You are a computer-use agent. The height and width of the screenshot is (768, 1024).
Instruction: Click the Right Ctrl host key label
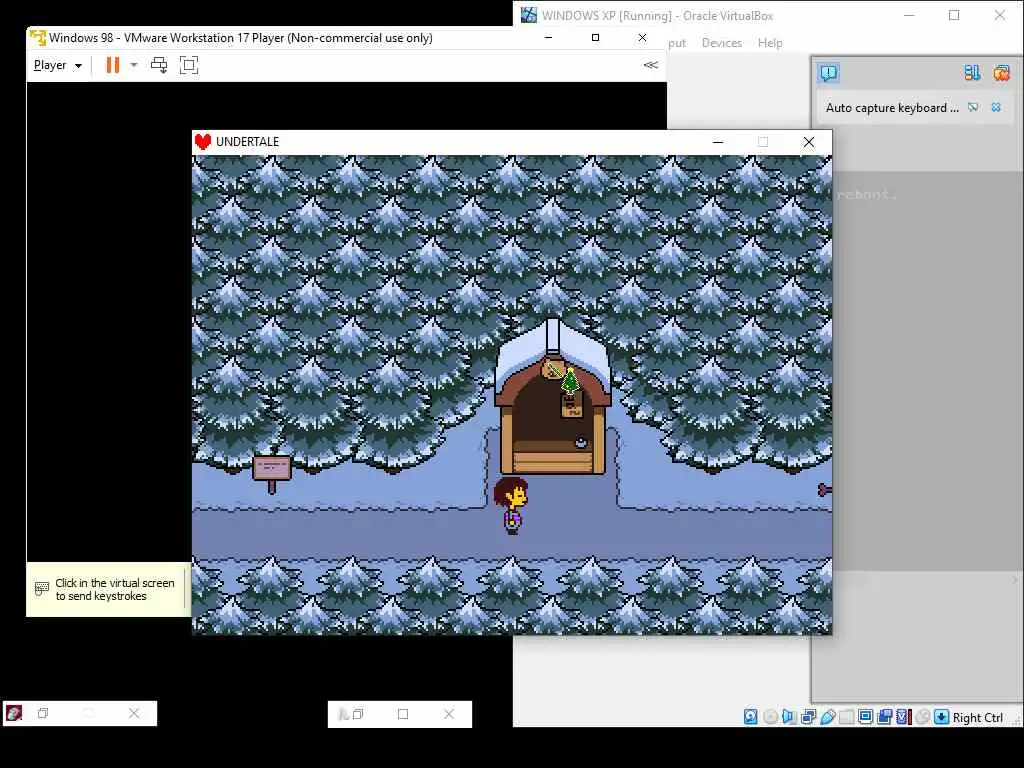978,718
